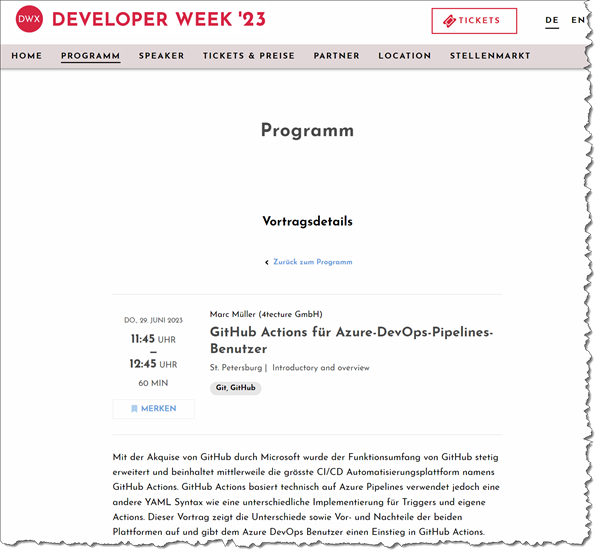The width and height of the screenshot is (600, 555).
Task: Click speaker name Marc Müller (4tecture GmbH)
Action: (266, 314)
